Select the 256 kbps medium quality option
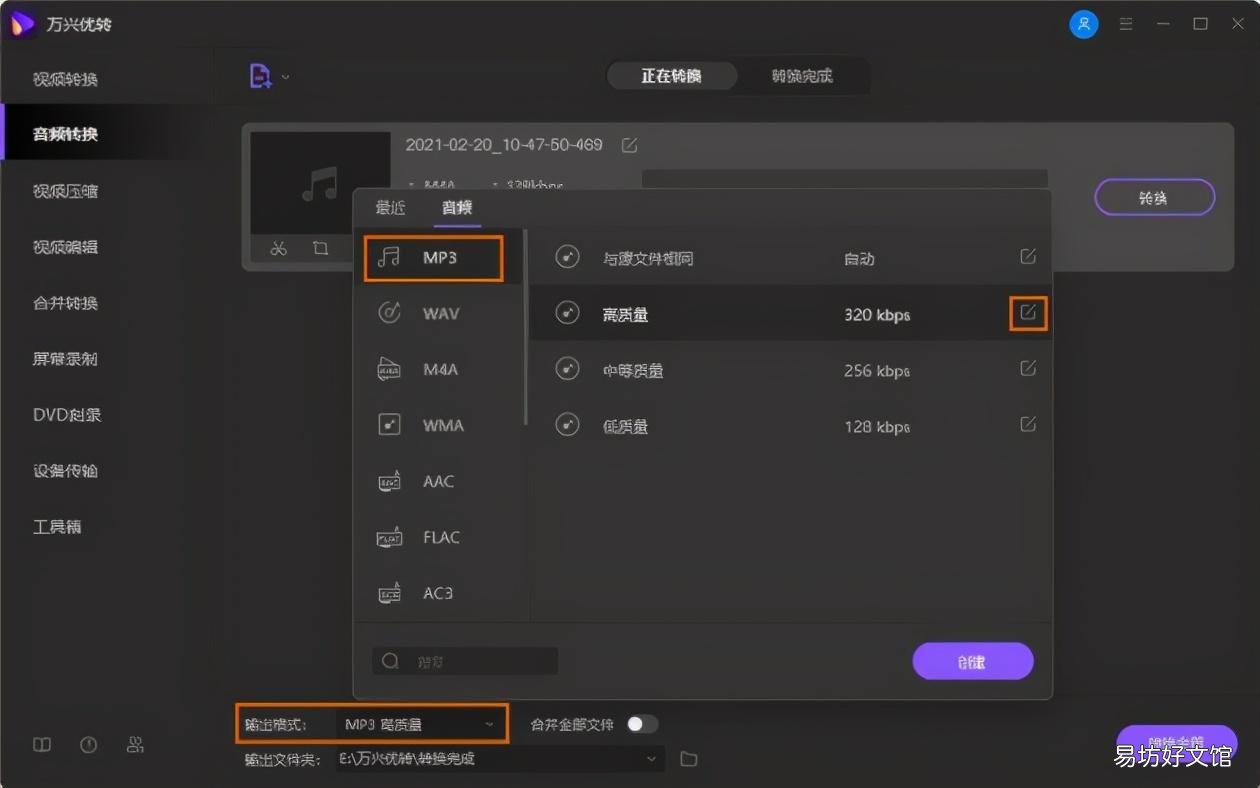The height and width of the screenshot is (788, 1260). tap(790, 370)
